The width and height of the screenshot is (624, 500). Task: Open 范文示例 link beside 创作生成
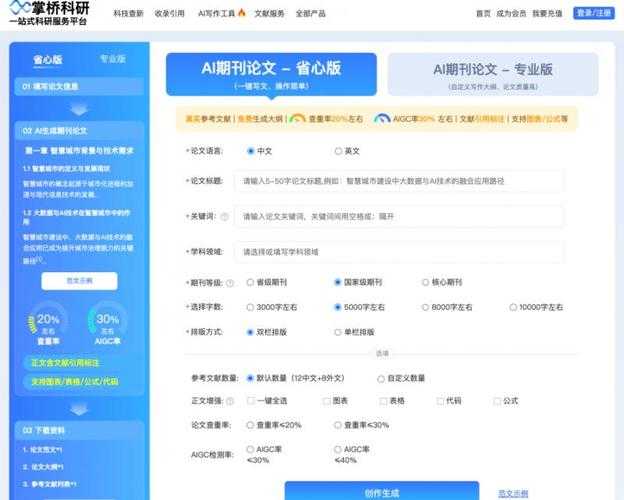coord(513,494)
